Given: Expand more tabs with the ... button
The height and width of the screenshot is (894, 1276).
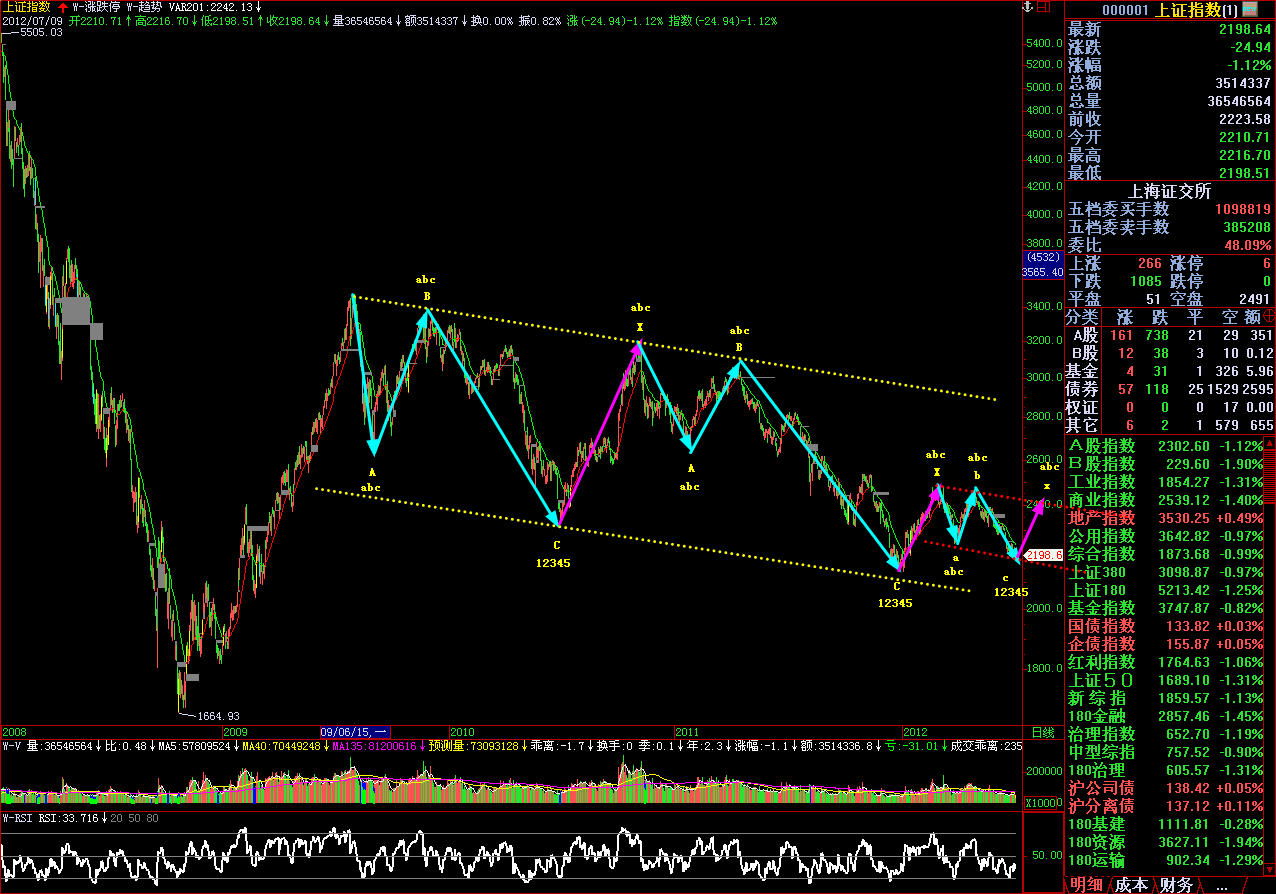Looking at the screenshot, I should click(x=1221, y=885).
